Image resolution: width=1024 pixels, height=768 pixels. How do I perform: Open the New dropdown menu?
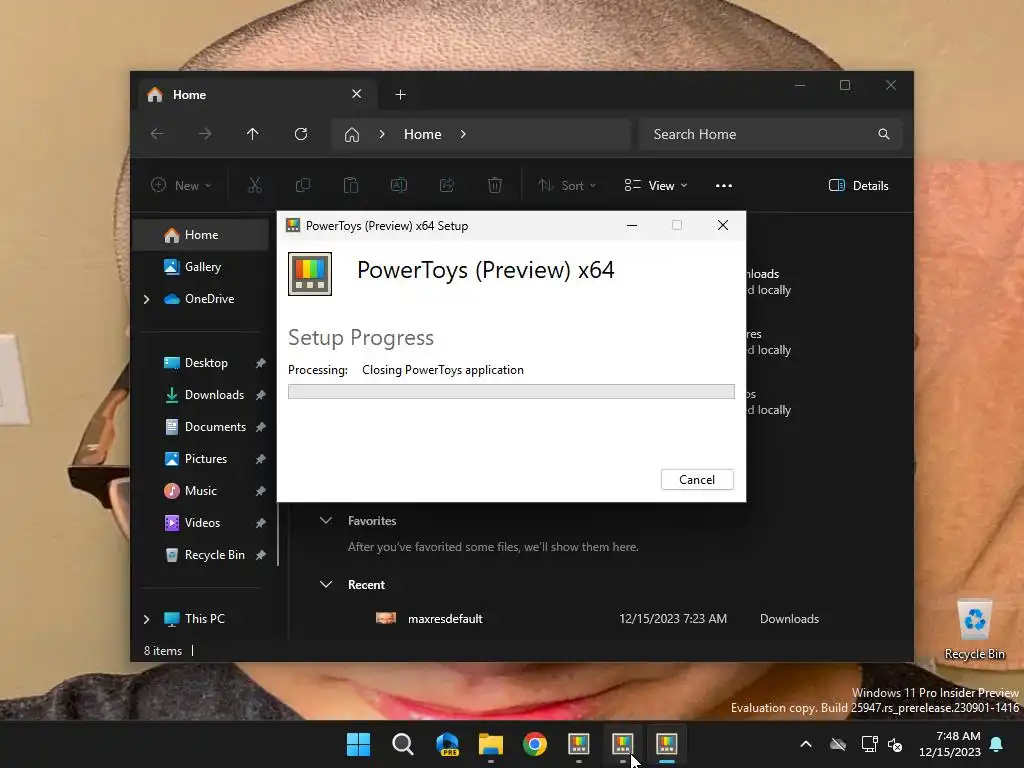pyautogui.click(x=181, y=185)
